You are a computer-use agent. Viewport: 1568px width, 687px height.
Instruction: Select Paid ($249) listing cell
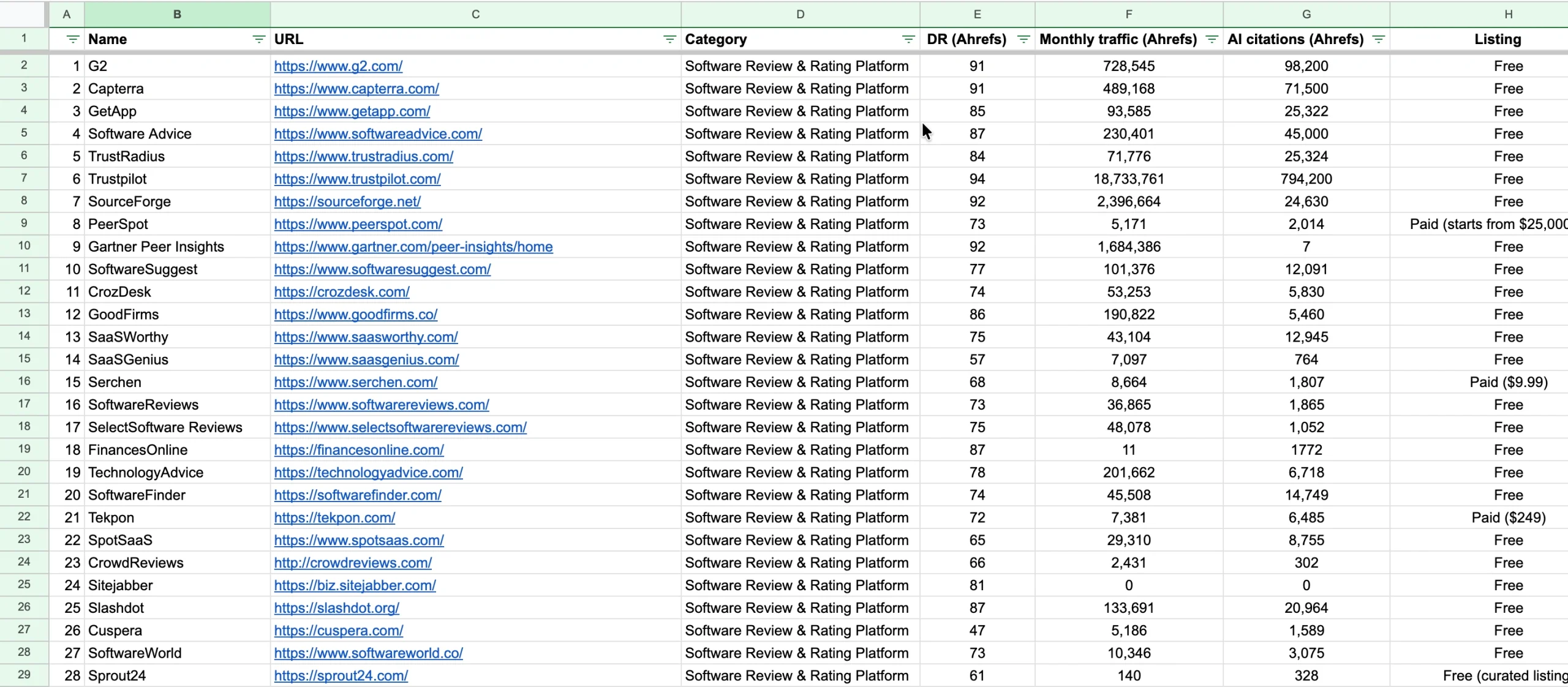click(x=1479, y=518)
